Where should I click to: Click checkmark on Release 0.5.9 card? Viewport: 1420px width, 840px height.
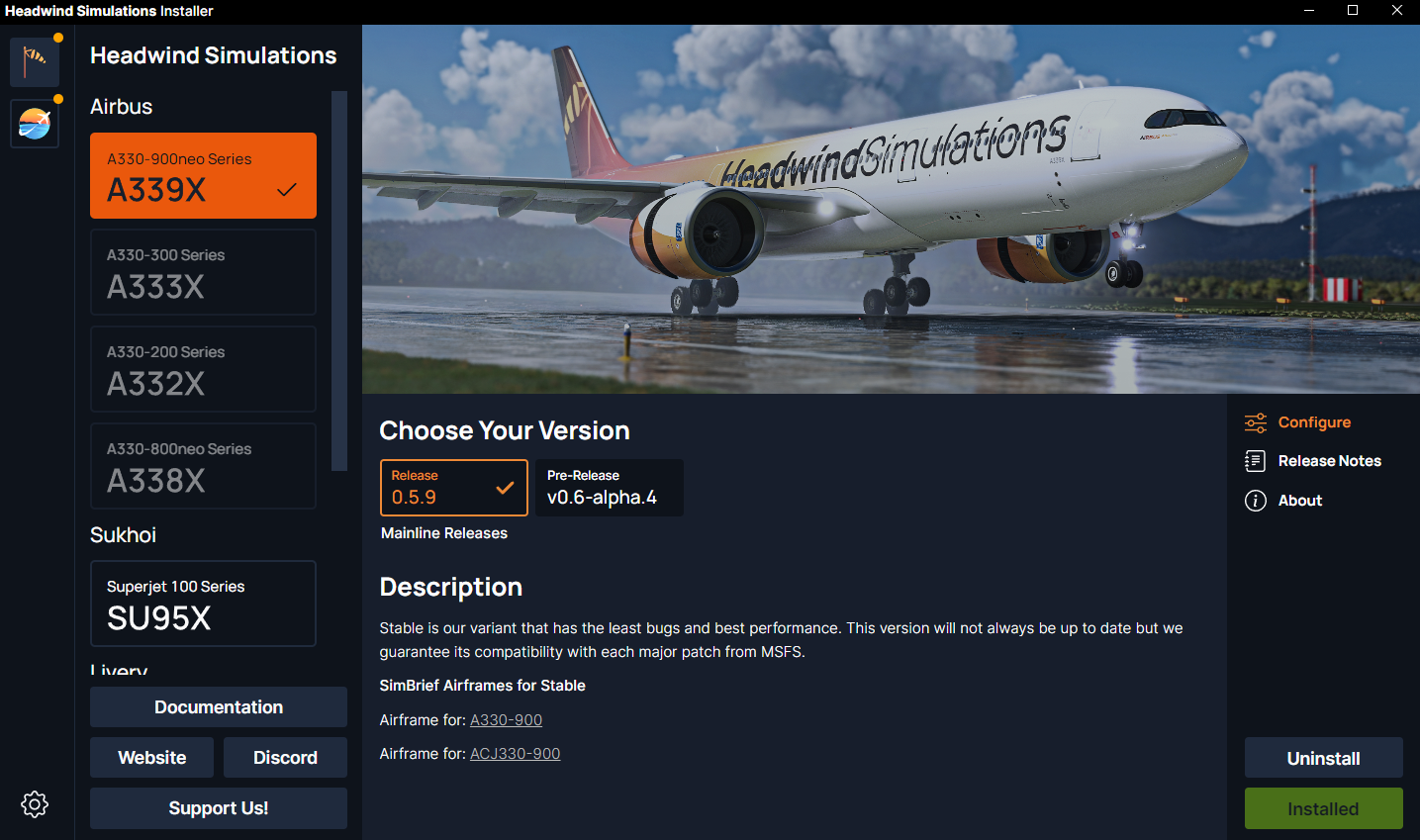click(x=505, y=488)
